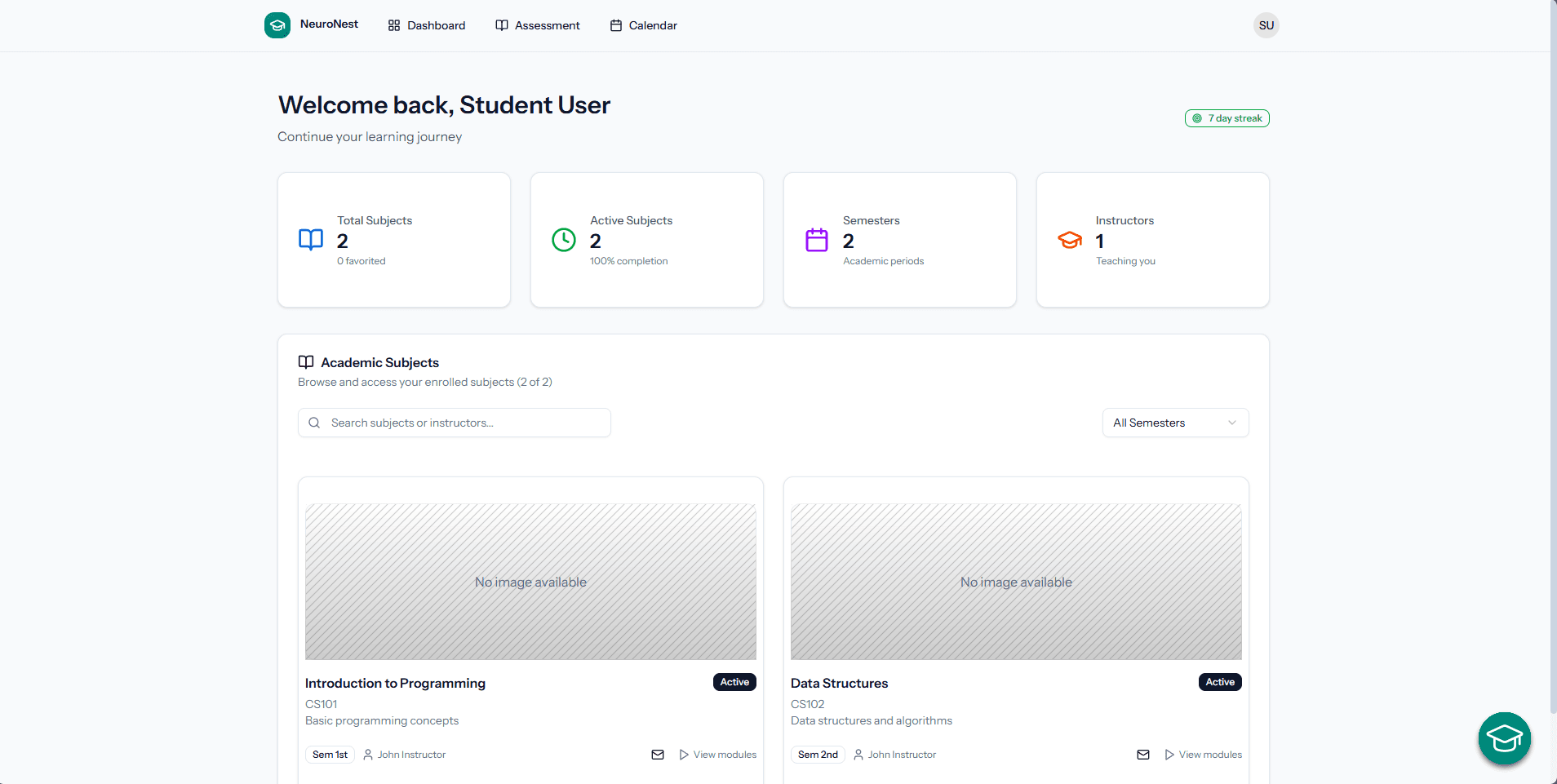Open the Data Structures image placeholder

coord(1016,582)
